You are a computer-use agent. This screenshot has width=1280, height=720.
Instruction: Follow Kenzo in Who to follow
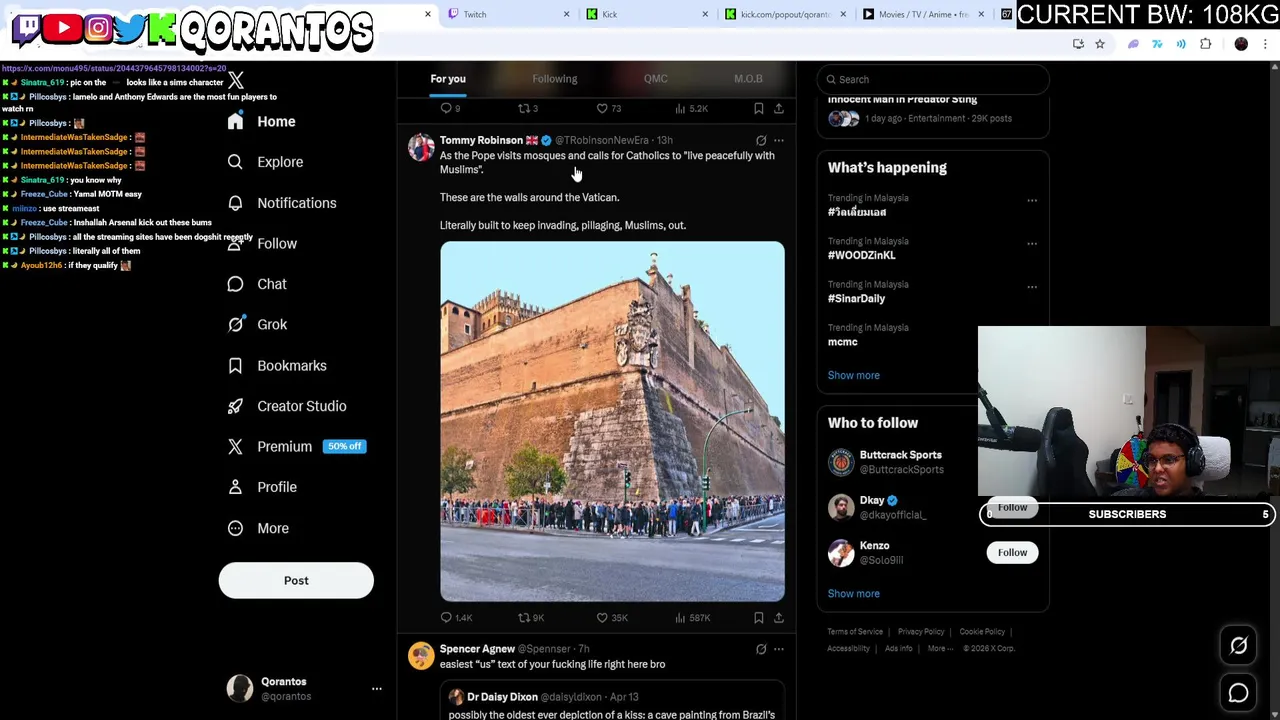tap(1012, 552)
